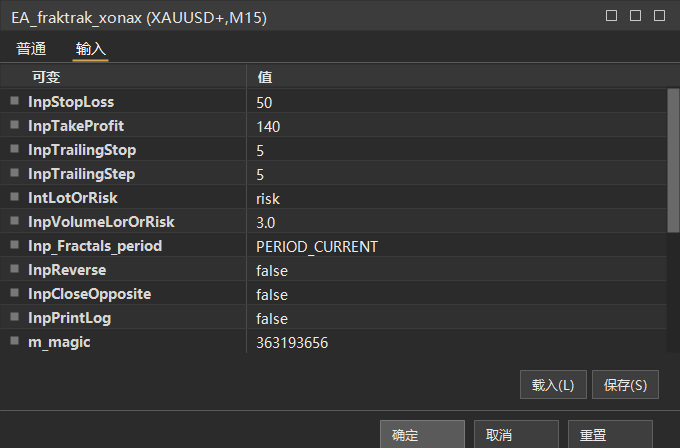Select the InpCloseOpposite variable name
This screenshot has width=680, height=448.
pos(89,294)
